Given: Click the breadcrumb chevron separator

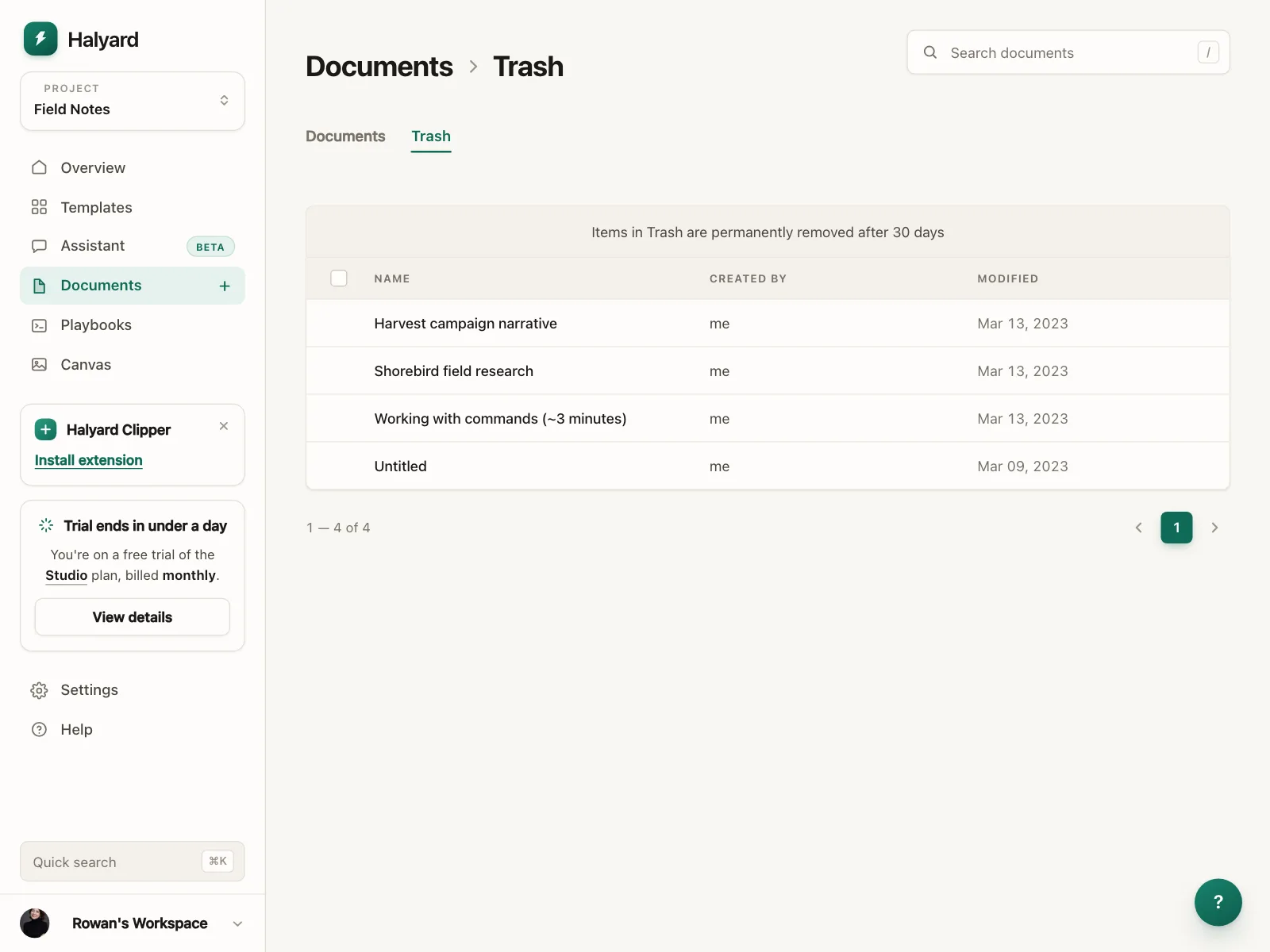Looking at the screenshot, I should 473,67.
